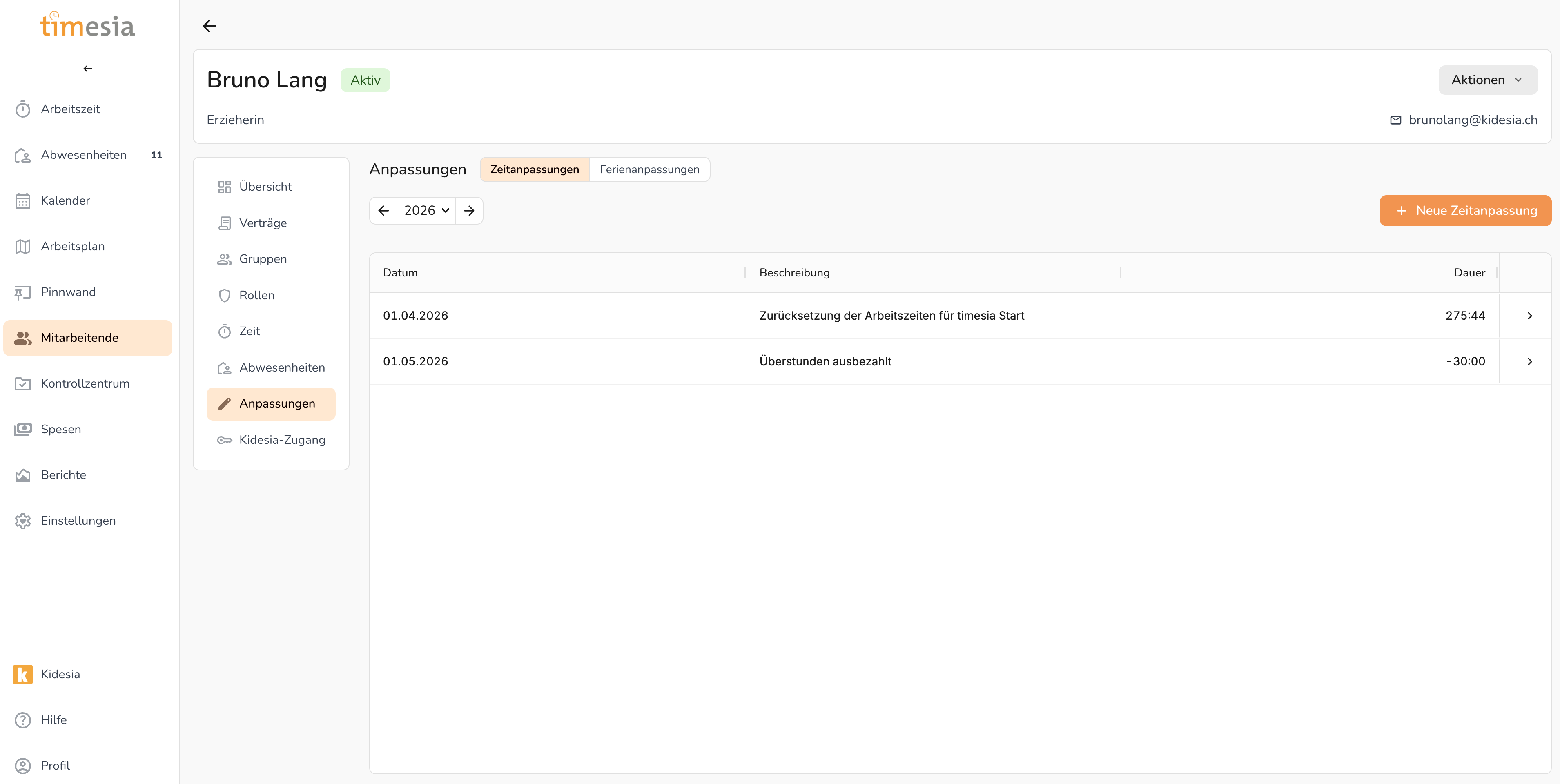Viewport: 1560px width, 784px height.
Task: Click the Pinnwand pin icon
Action: [22, 292]
